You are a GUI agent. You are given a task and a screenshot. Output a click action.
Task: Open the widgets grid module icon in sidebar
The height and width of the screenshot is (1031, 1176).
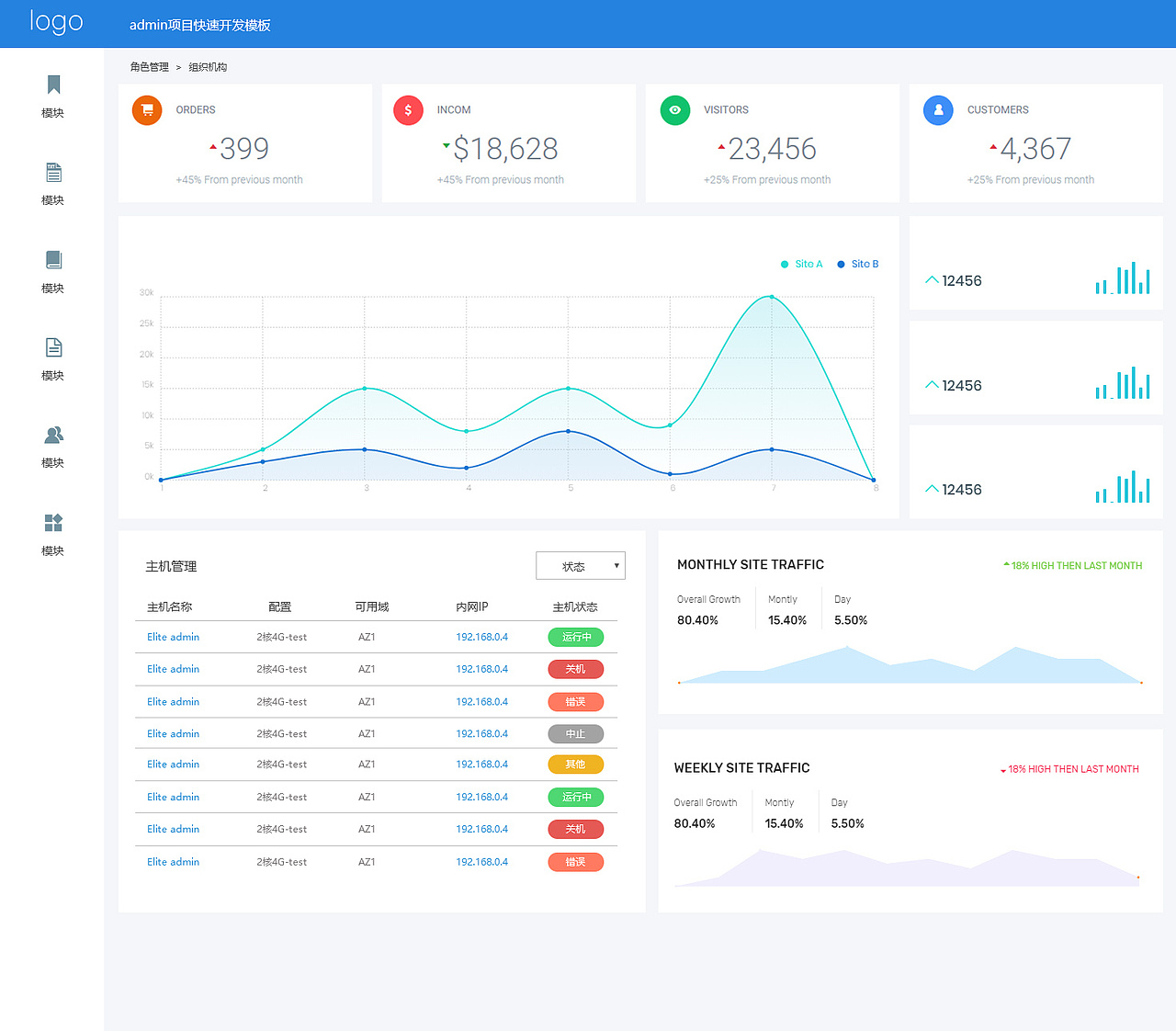pyautogui.click(x=53, y=523)
